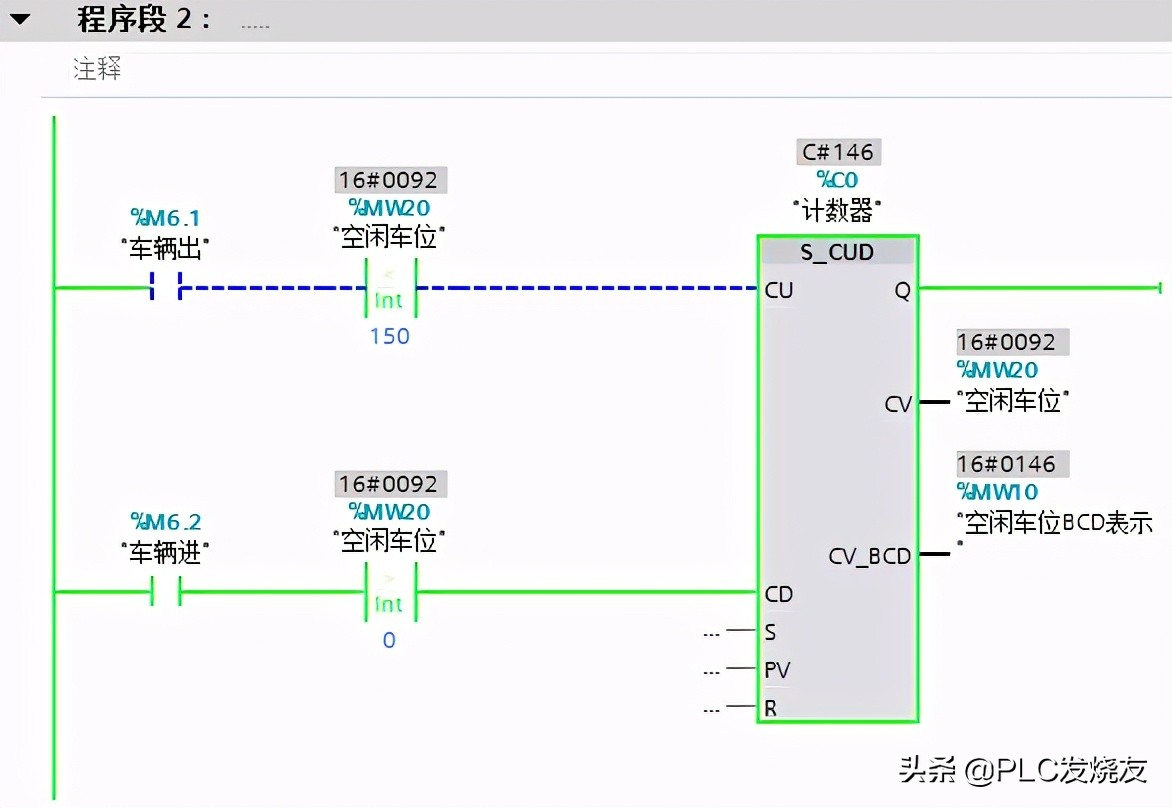Collapse the 程序段 2 network triangle
Viewport: 1172px width, 808px height.
(20, 20)
